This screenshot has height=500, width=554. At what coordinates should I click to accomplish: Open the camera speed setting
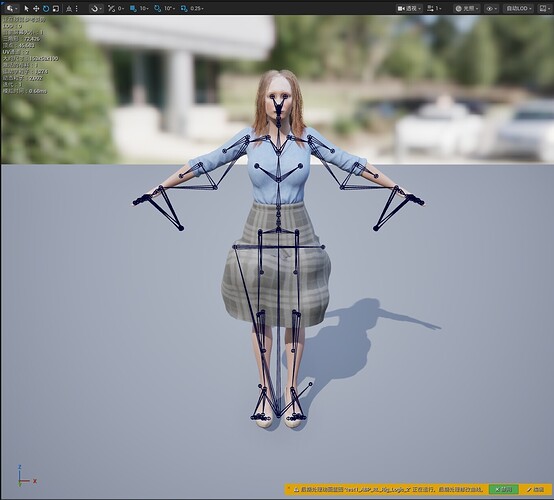click(434, 8)
